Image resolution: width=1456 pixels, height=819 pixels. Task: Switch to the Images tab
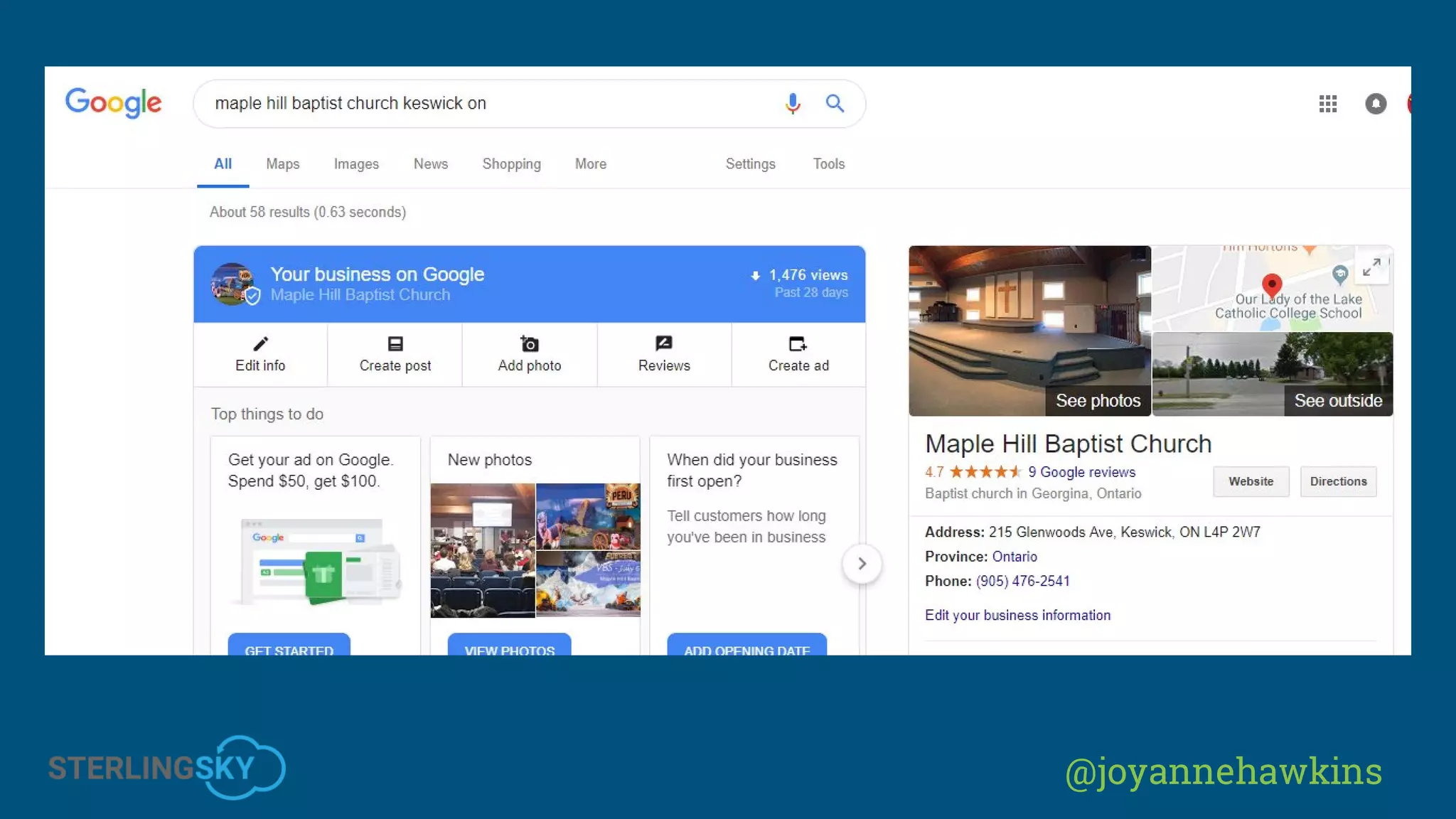(356, 164)
